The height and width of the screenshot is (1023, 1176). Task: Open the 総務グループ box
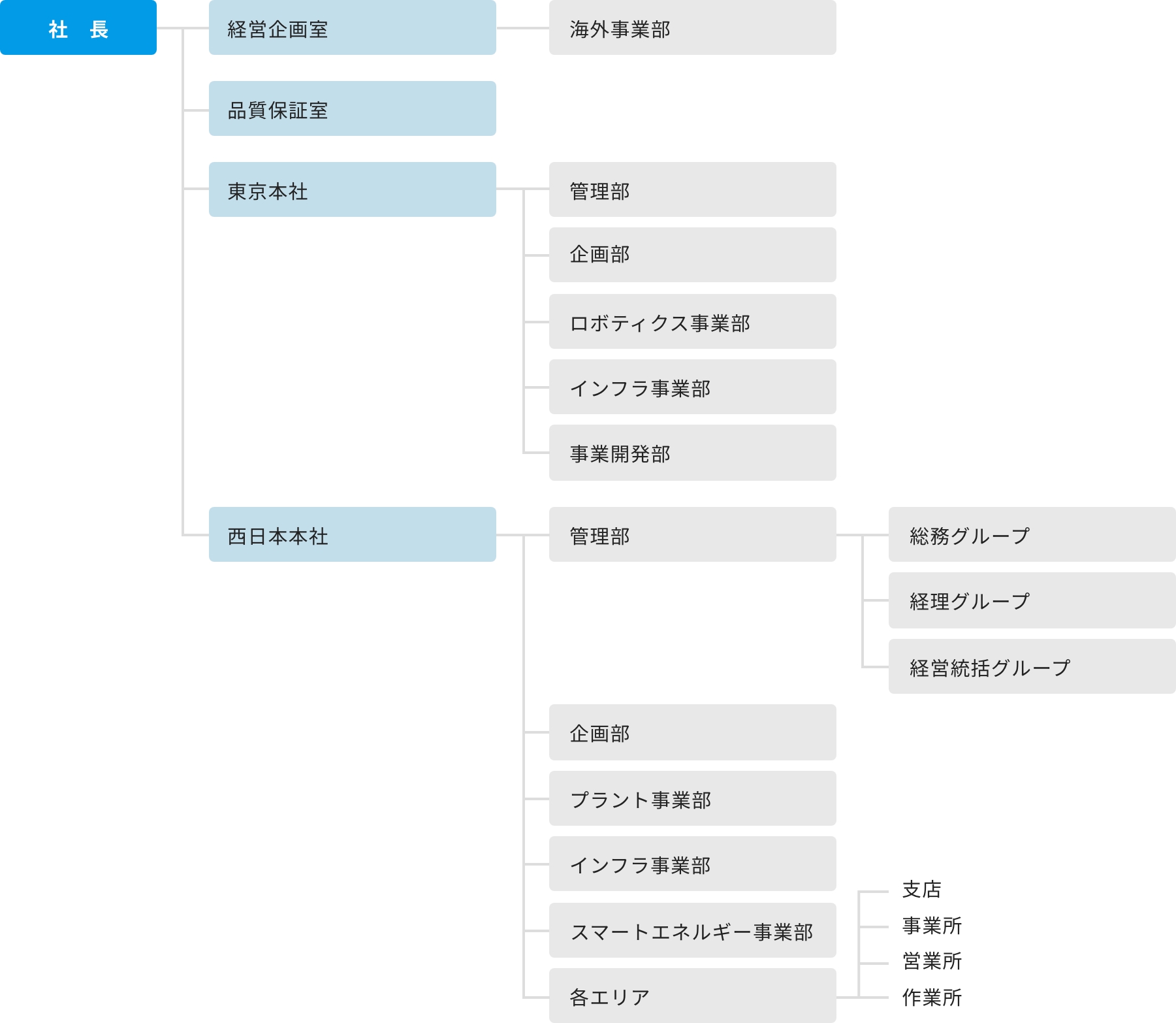pos(1032,535)
